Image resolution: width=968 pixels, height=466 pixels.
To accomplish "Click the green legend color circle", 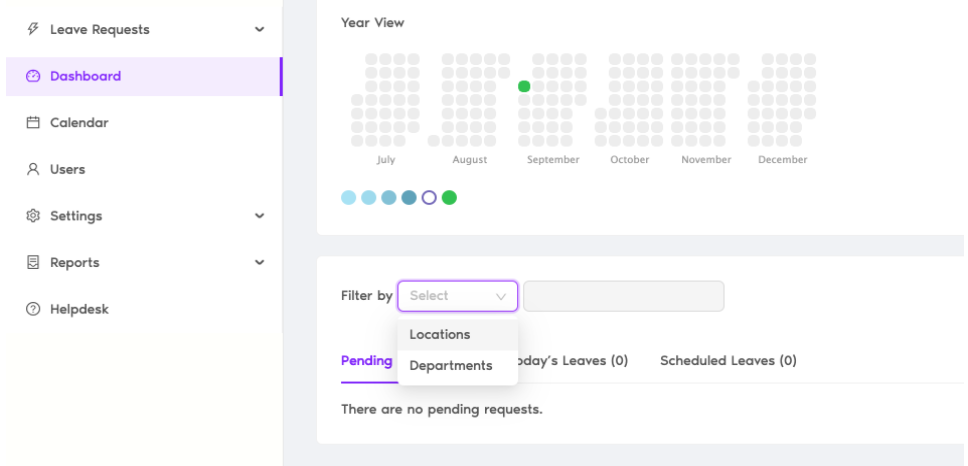I will tap(449, 198).
